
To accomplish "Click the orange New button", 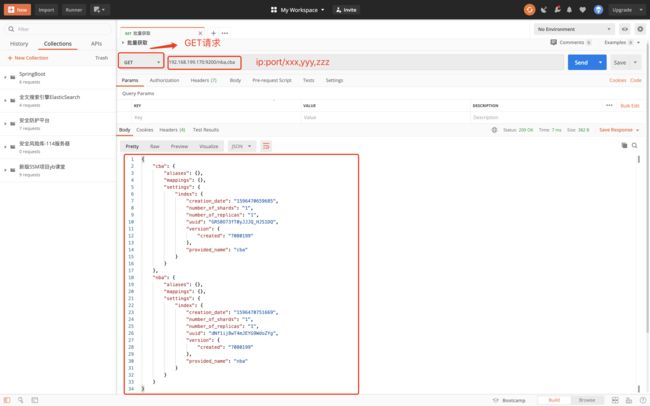I will tap(17, 10).
